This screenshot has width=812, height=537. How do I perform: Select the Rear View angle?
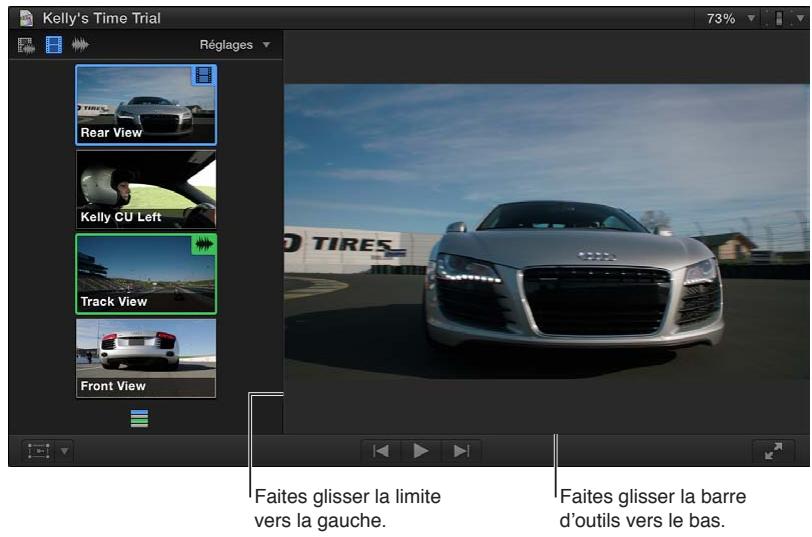click(146, 105)
